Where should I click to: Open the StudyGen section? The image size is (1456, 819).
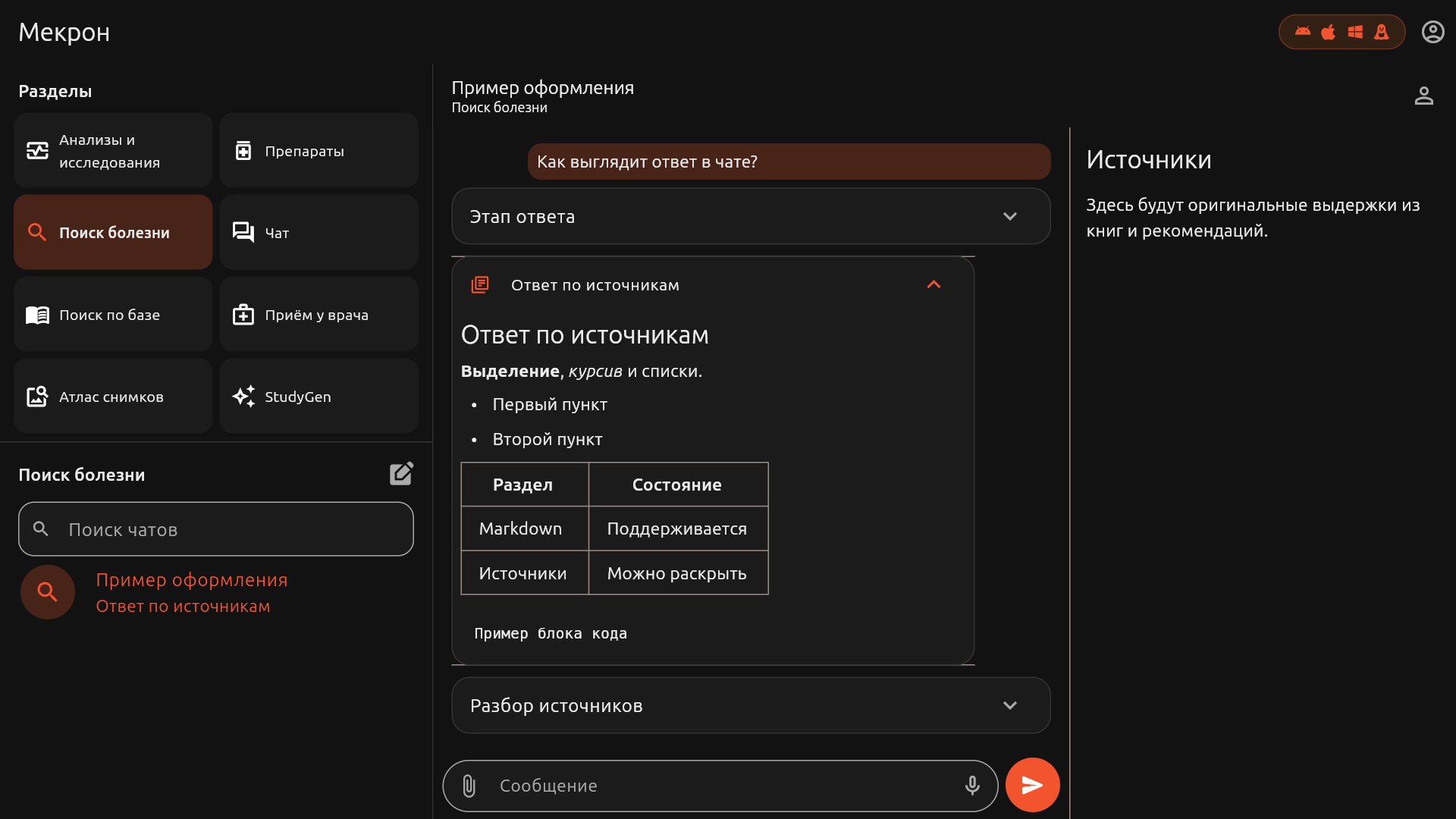[x=318, y=396]
